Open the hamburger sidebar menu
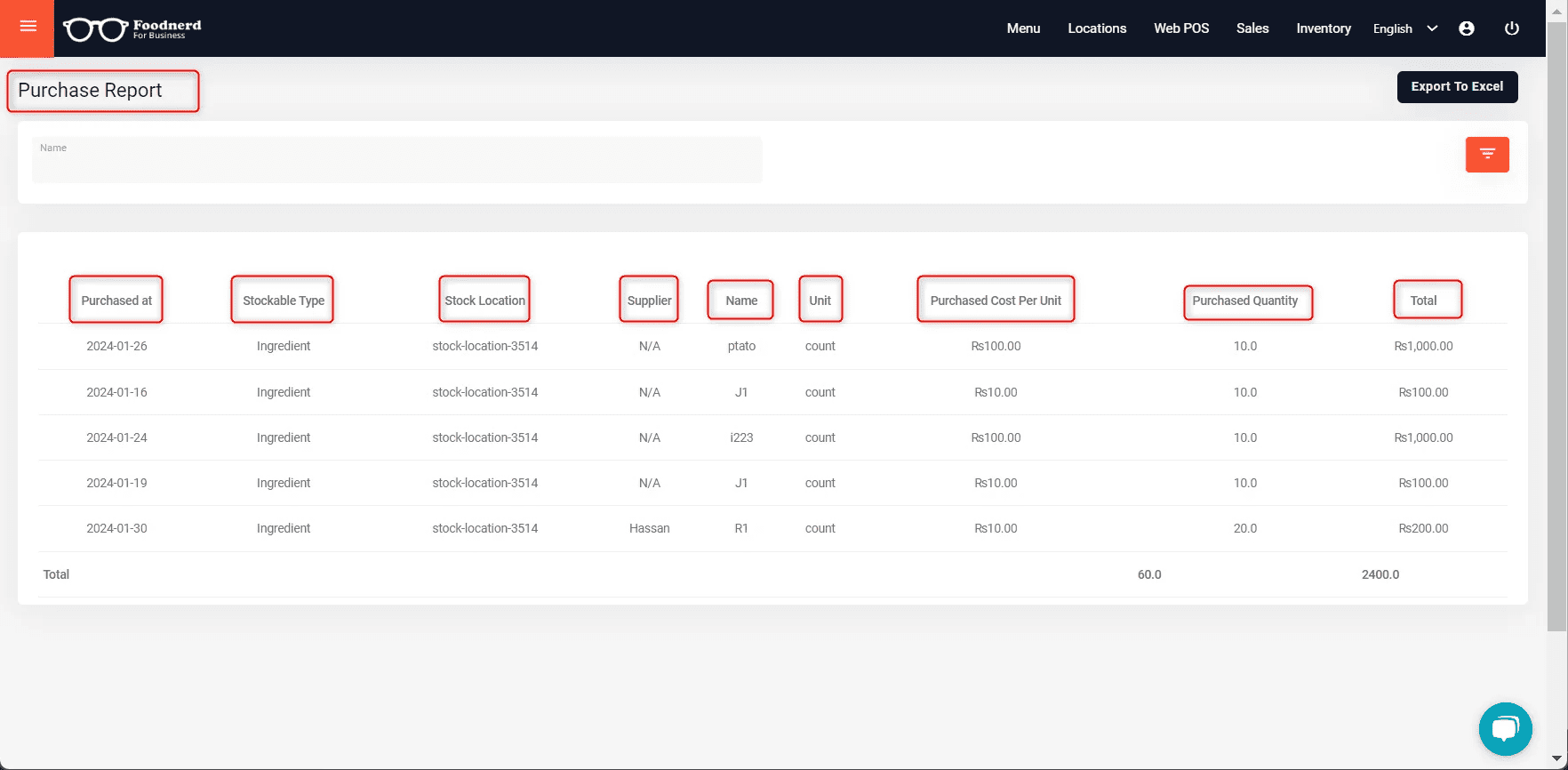1568x770 pixels. point(28,27)
